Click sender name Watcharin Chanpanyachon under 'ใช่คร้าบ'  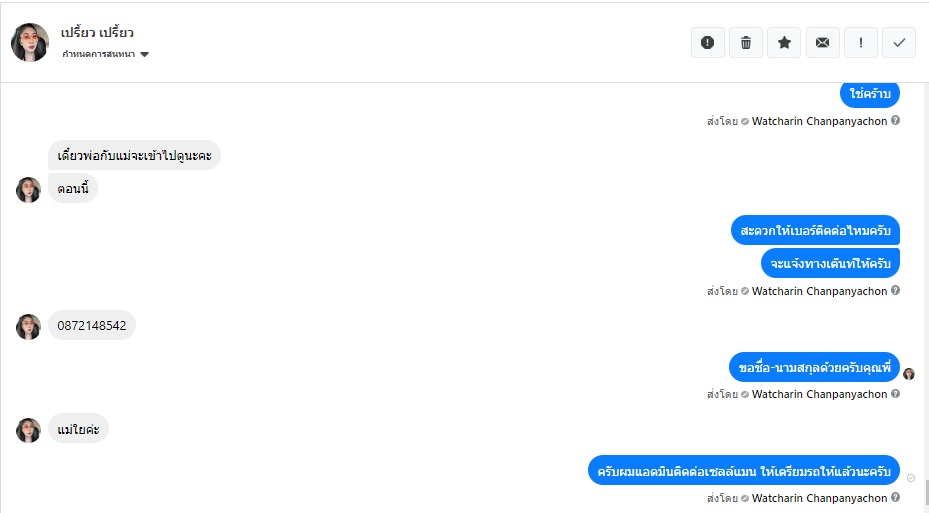[x=819, y=121]
